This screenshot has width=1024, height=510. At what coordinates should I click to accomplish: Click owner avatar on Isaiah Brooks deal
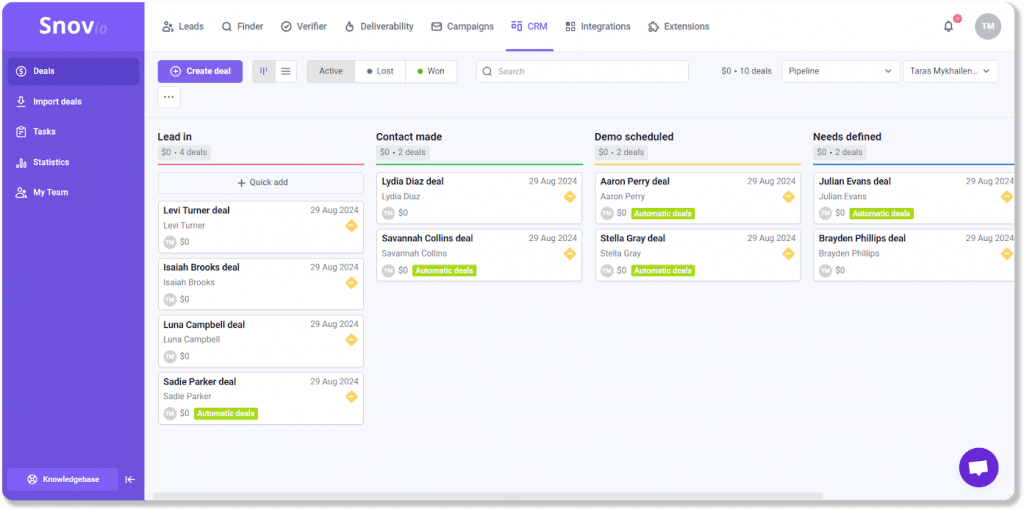pyautogui.click(x=170, y=299)
